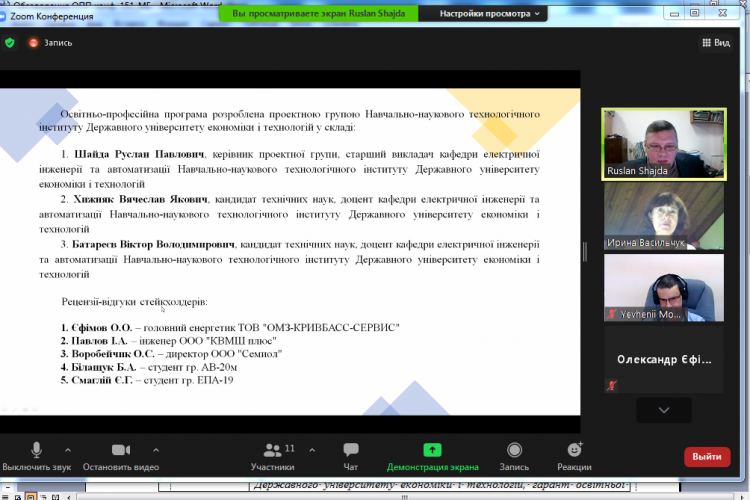Open the Reactions emoji menu

(574, 451)
